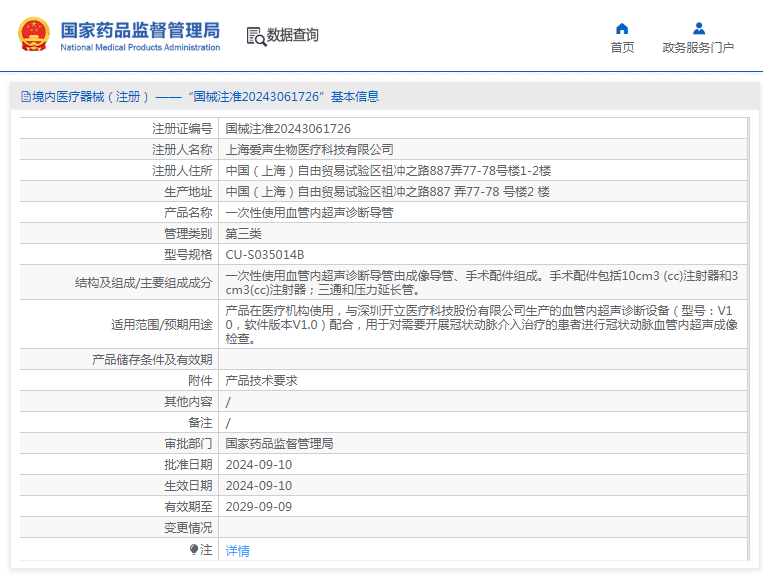Click National Medical Products Administration subtitle
Screen dimensions: 763x581
pos(140,47)
